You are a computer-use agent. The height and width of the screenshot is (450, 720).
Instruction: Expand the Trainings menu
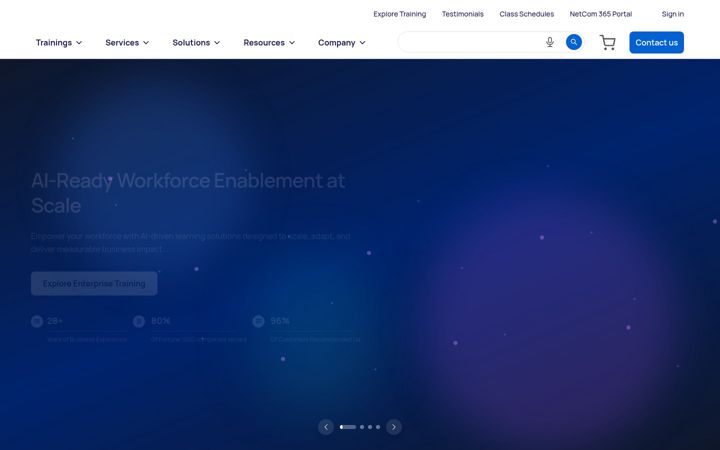(x=59, y=43)
